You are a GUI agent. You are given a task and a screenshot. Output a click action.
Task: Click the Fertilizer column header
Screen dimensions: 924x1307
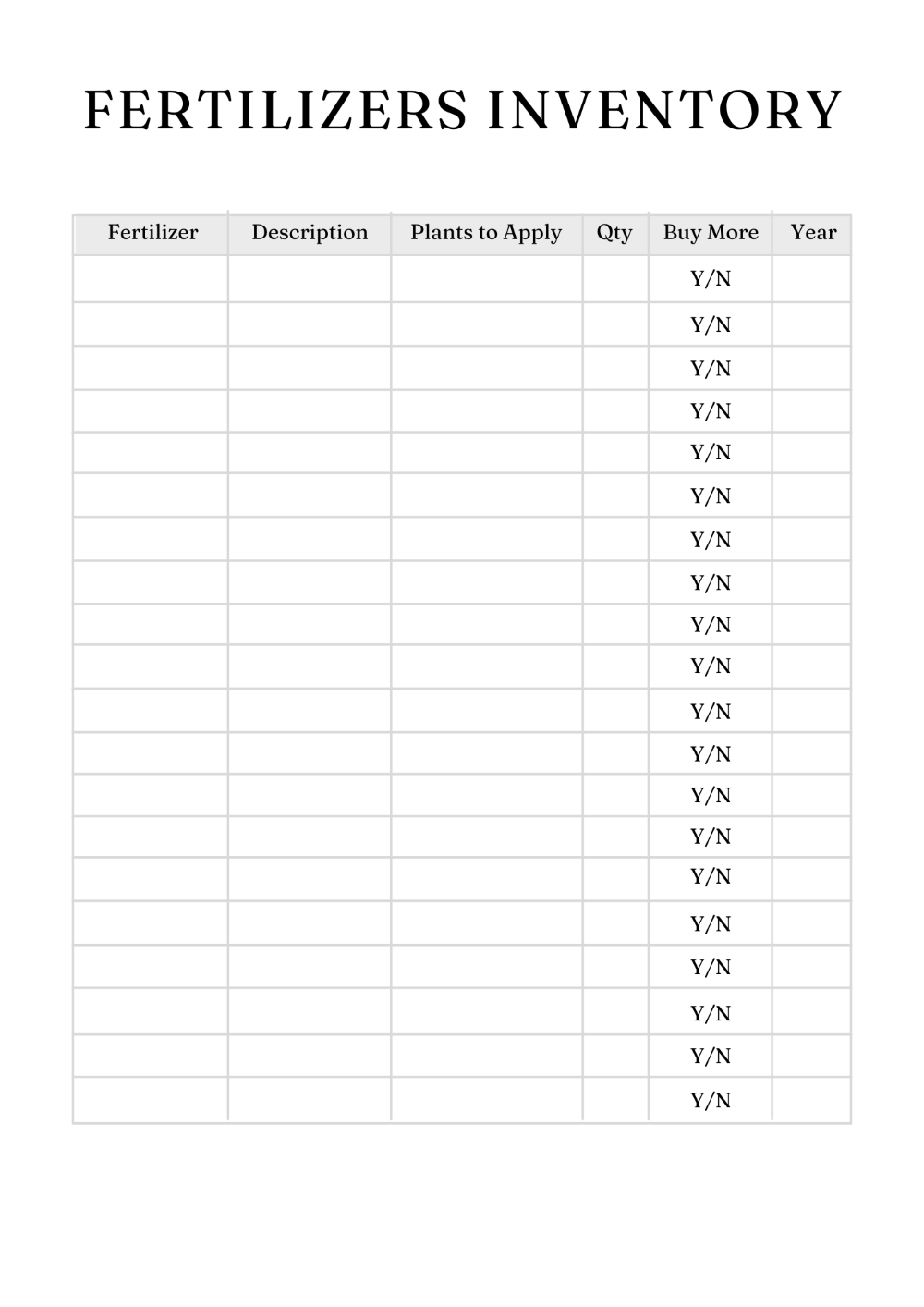point(152,232)
